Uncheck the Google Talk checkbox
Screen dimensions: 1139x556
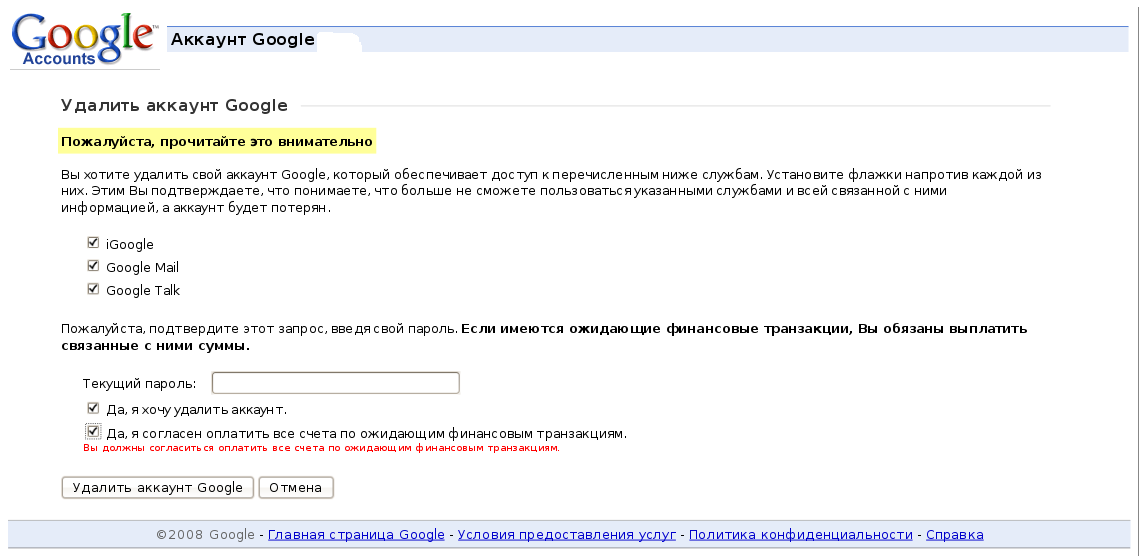coord(93,289)
